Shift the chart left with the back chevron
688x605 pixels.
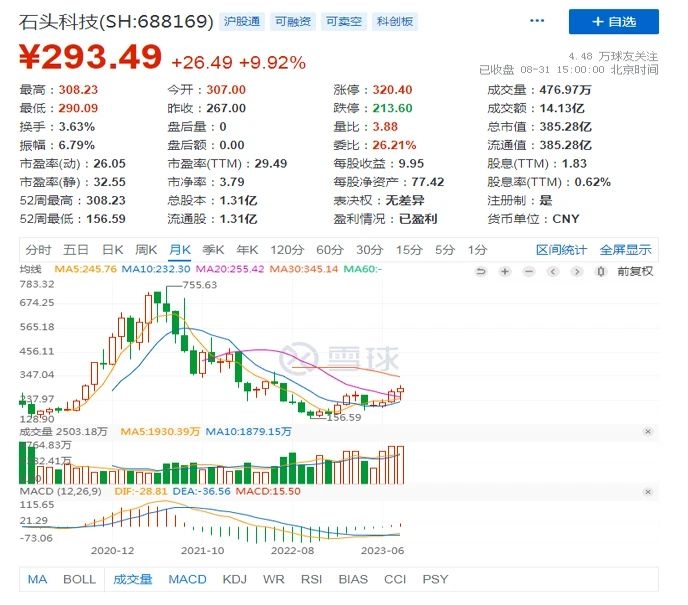click(x=553, y=272)
